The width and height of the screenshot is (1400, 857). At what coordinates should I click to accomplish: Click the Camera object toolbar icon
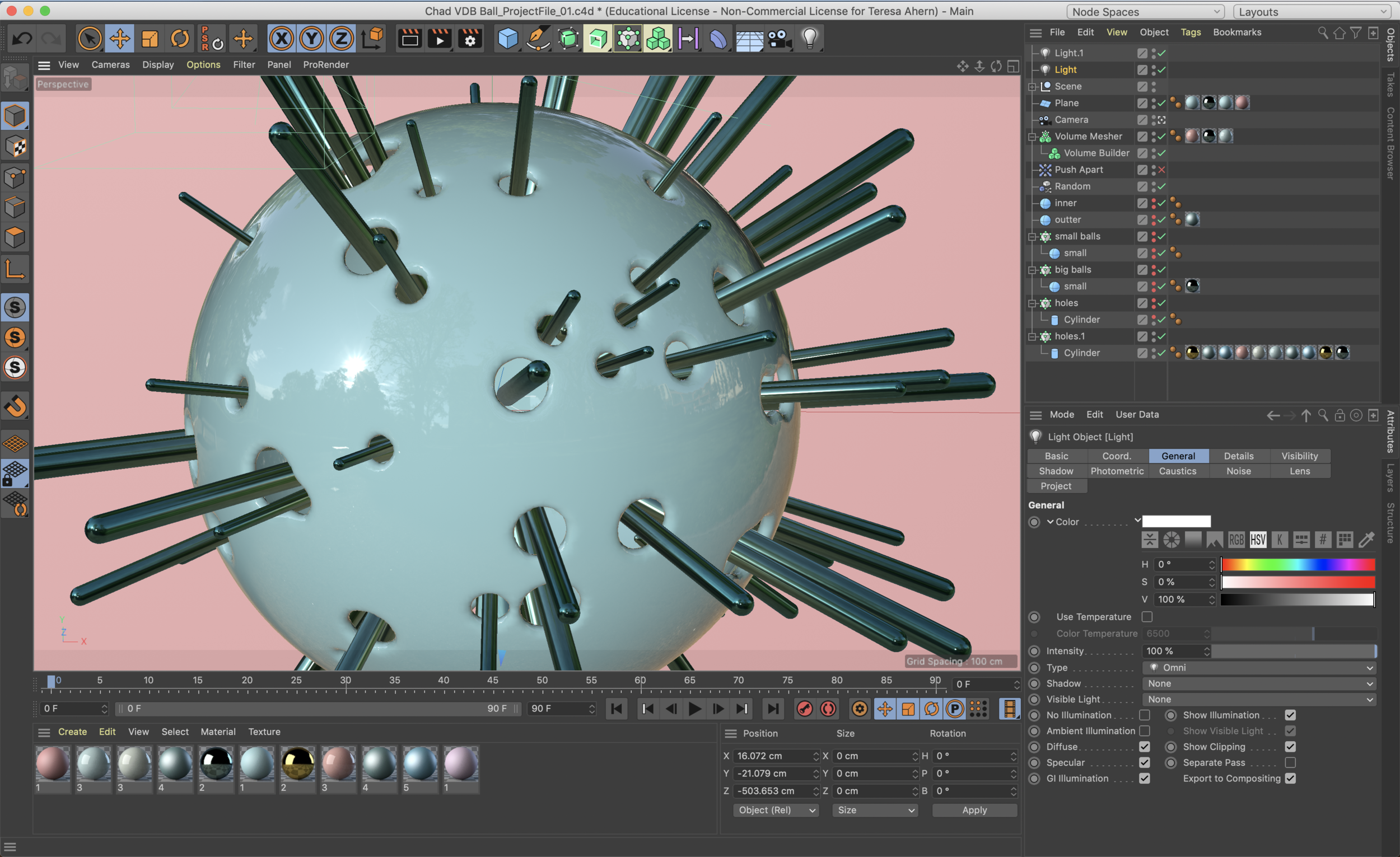click(x=779, y=39)
